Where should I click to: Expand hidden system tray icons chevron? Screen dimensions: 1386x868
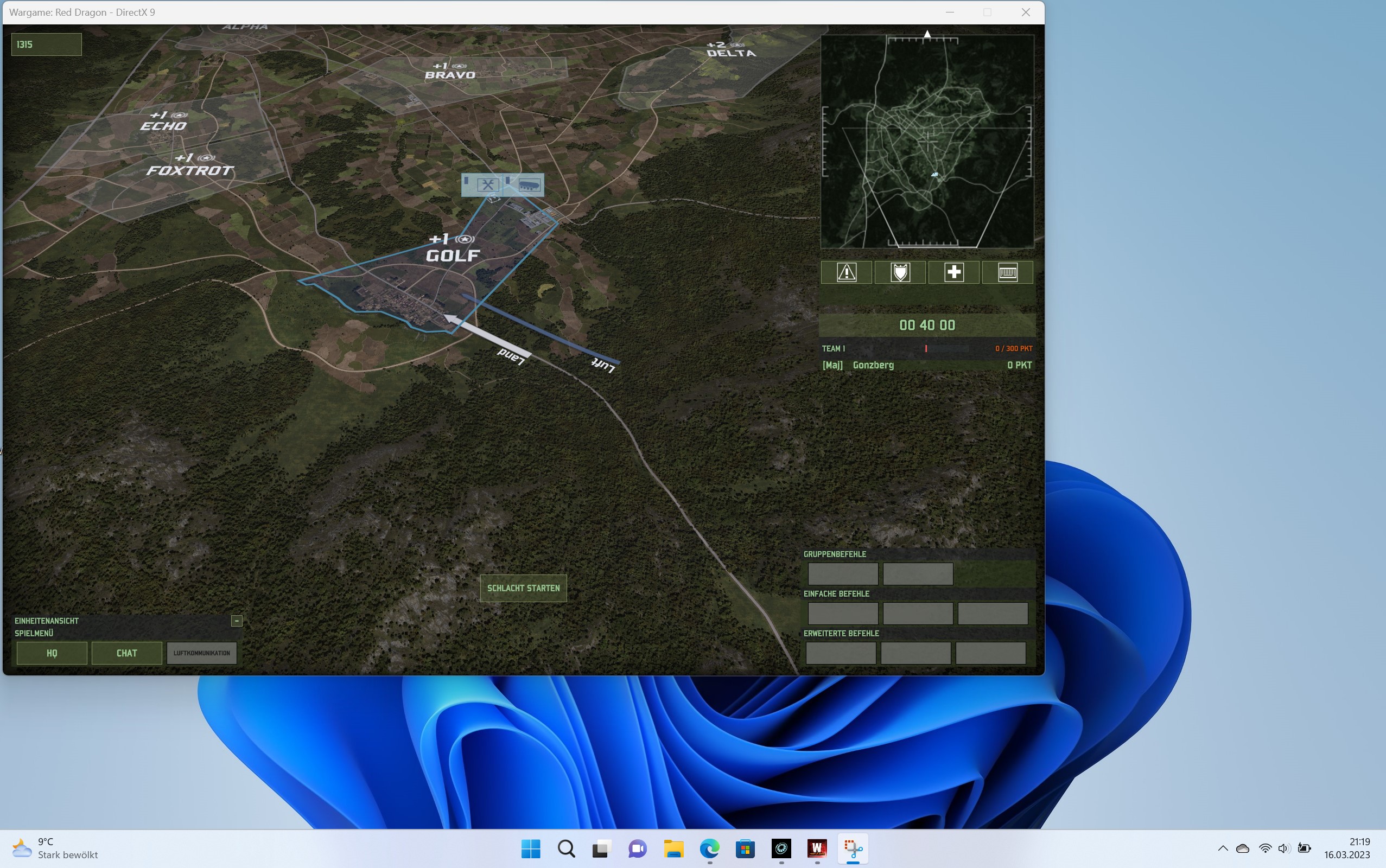1223,848
